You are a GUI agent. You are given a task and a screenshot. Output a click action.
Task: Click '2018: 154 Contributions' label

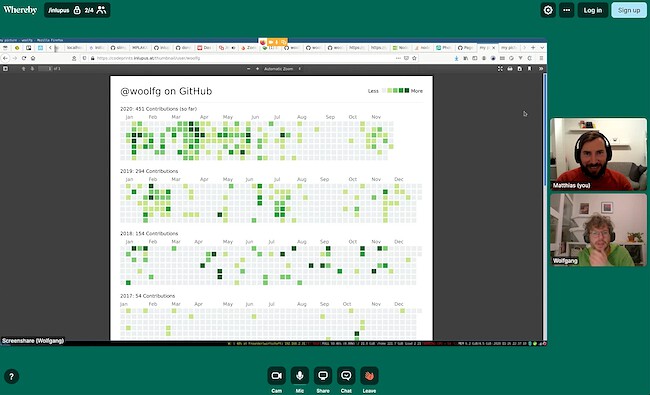pos(149,233)
